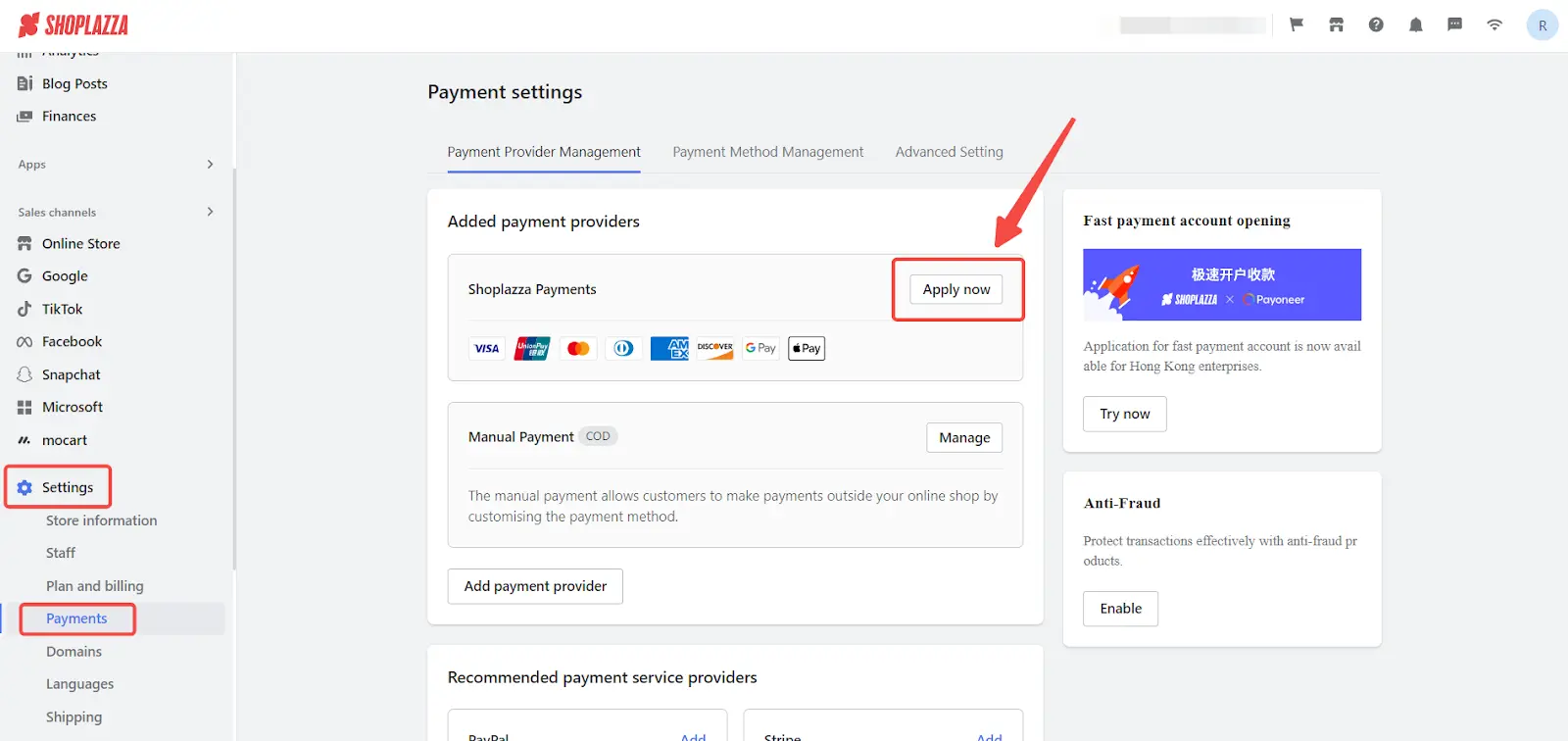Open the user avatar R menu

[x=1543, y=25]
